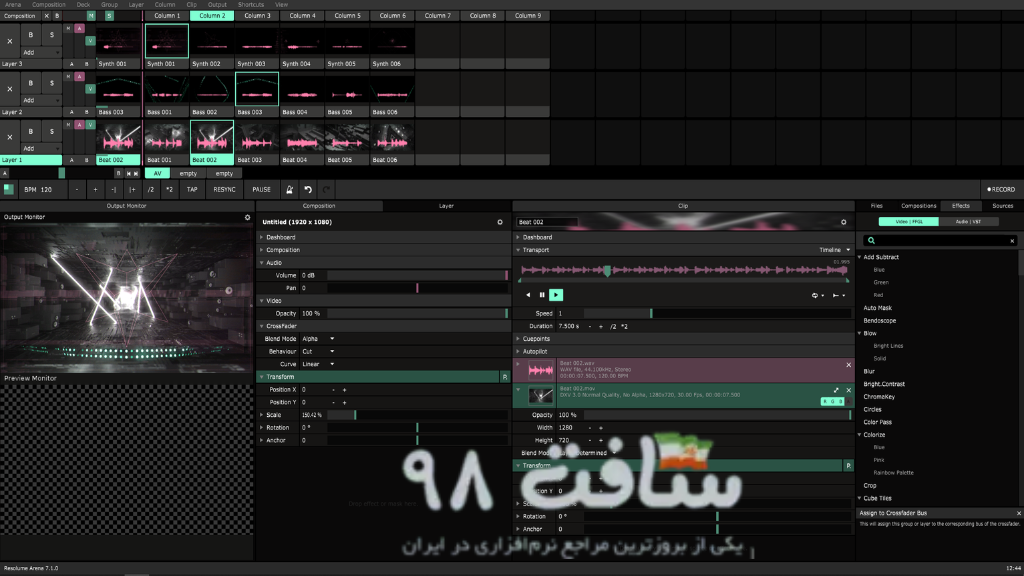Image resolution: width=1024 pixels, height=576 pixels.
Task: Toggle the green V button on Layer 2
Action: coord(90,89)
